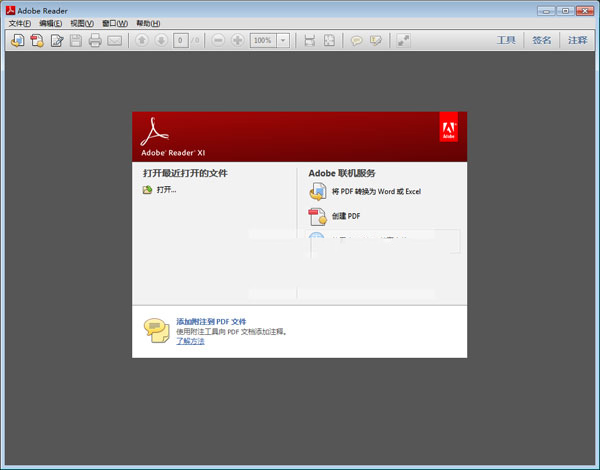Click the Email envelope toolbar icon
This screenshot has height=470, width=600.
[x=114, y=41]
